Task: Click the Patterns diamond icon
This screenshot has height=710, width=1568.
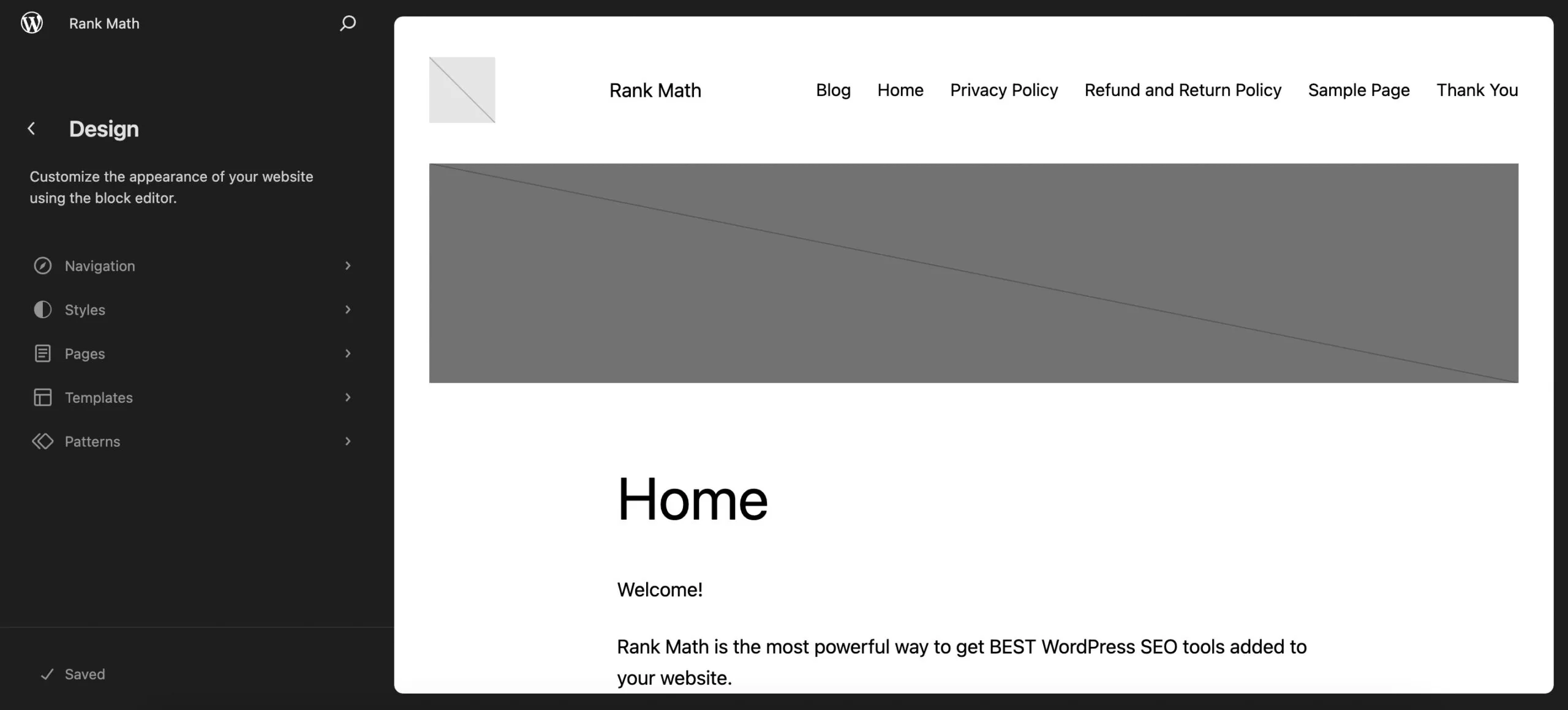Action: click(x=42, y=441)
